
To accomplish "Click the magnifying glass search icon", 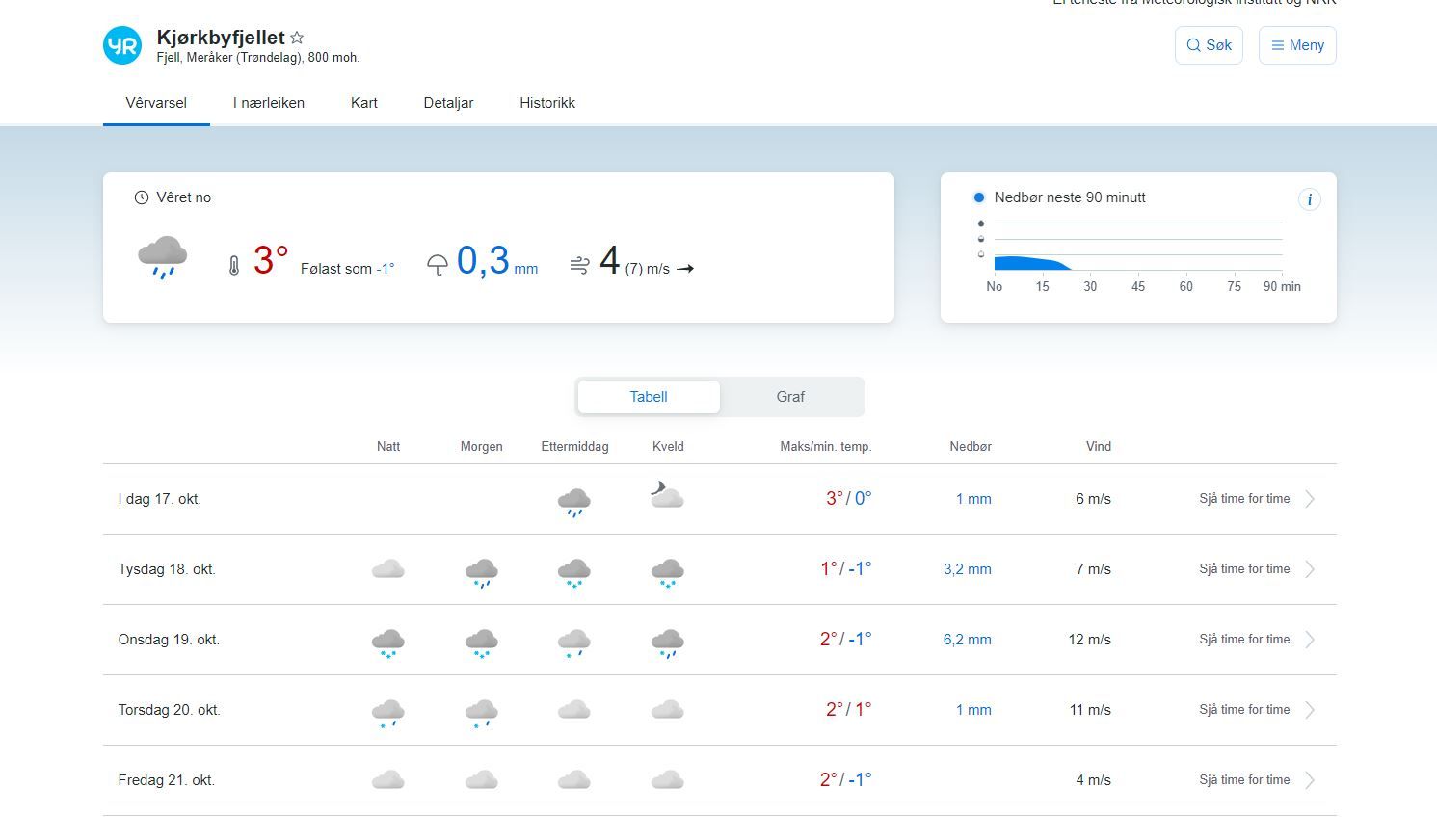I will [1194, 45].
